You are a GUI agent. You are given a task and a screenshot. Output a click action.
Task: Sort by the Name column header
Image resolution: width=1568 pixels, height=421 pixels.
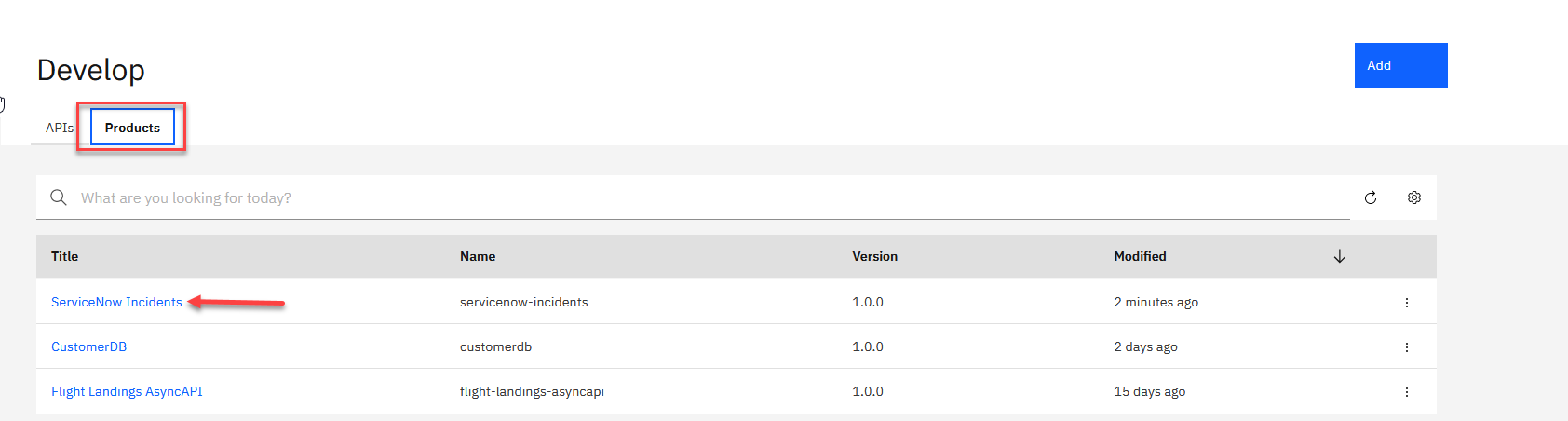pos(478,256)
